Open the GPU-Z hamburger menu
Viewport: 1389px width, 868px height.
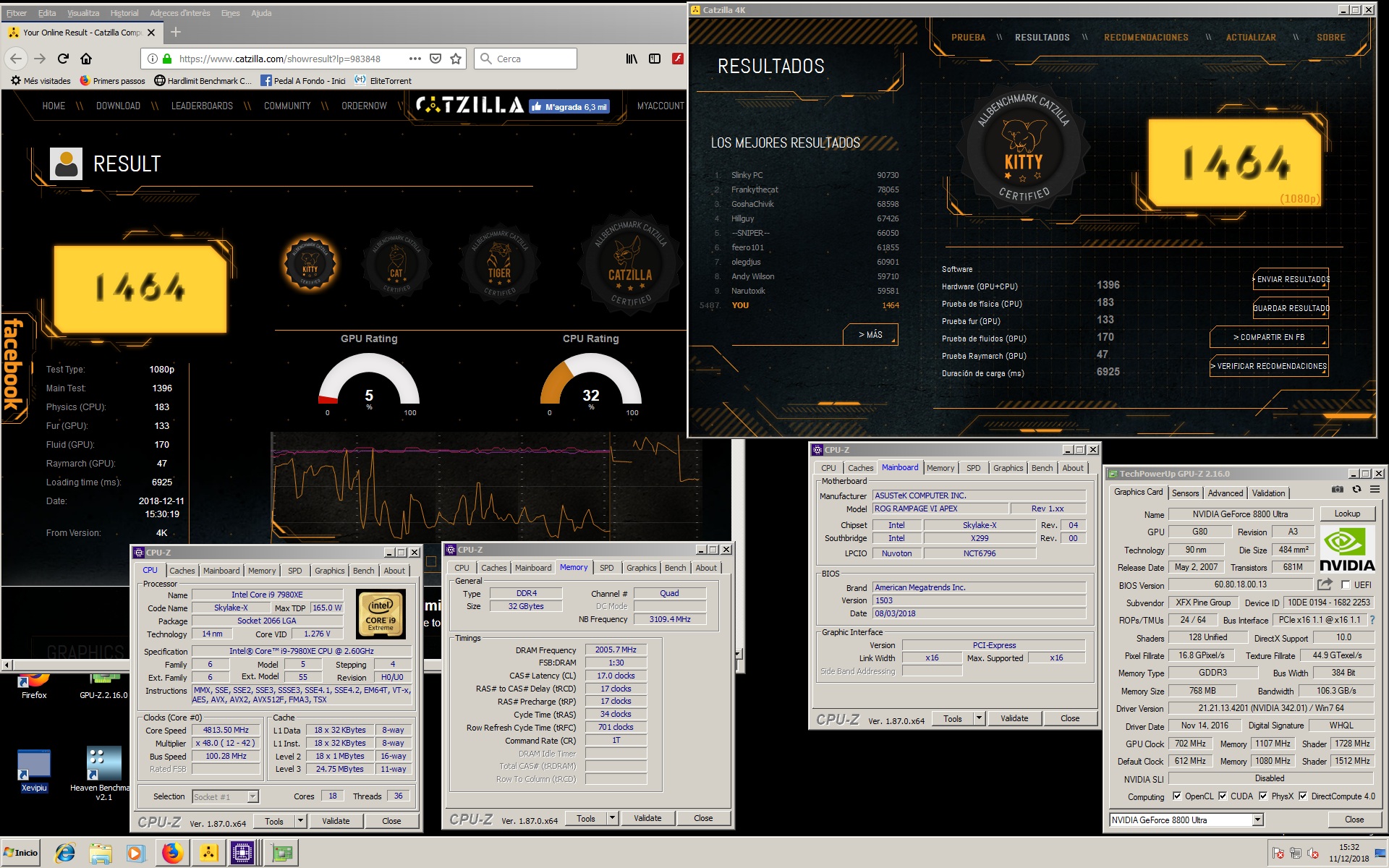pos(1375,490)
